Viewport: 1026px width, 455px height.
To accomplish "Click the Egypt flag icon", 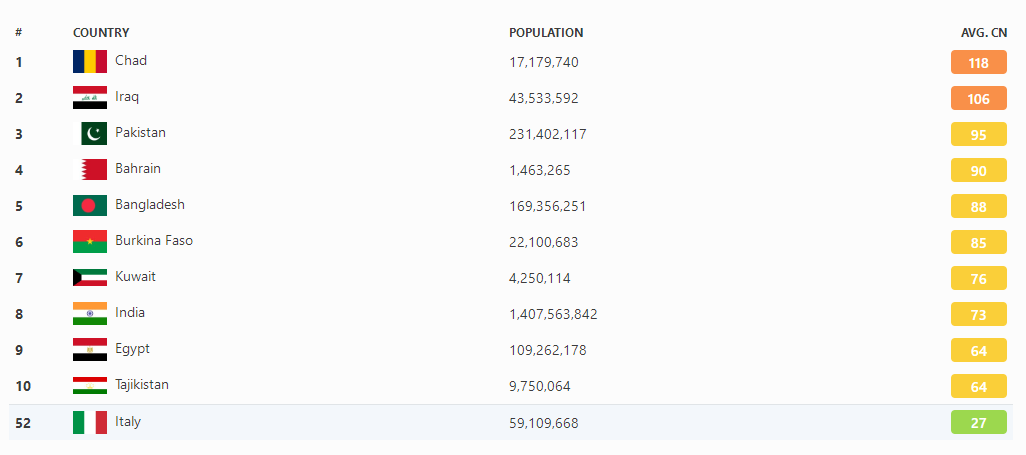I will pyautogui.click(x=90, y=350).
